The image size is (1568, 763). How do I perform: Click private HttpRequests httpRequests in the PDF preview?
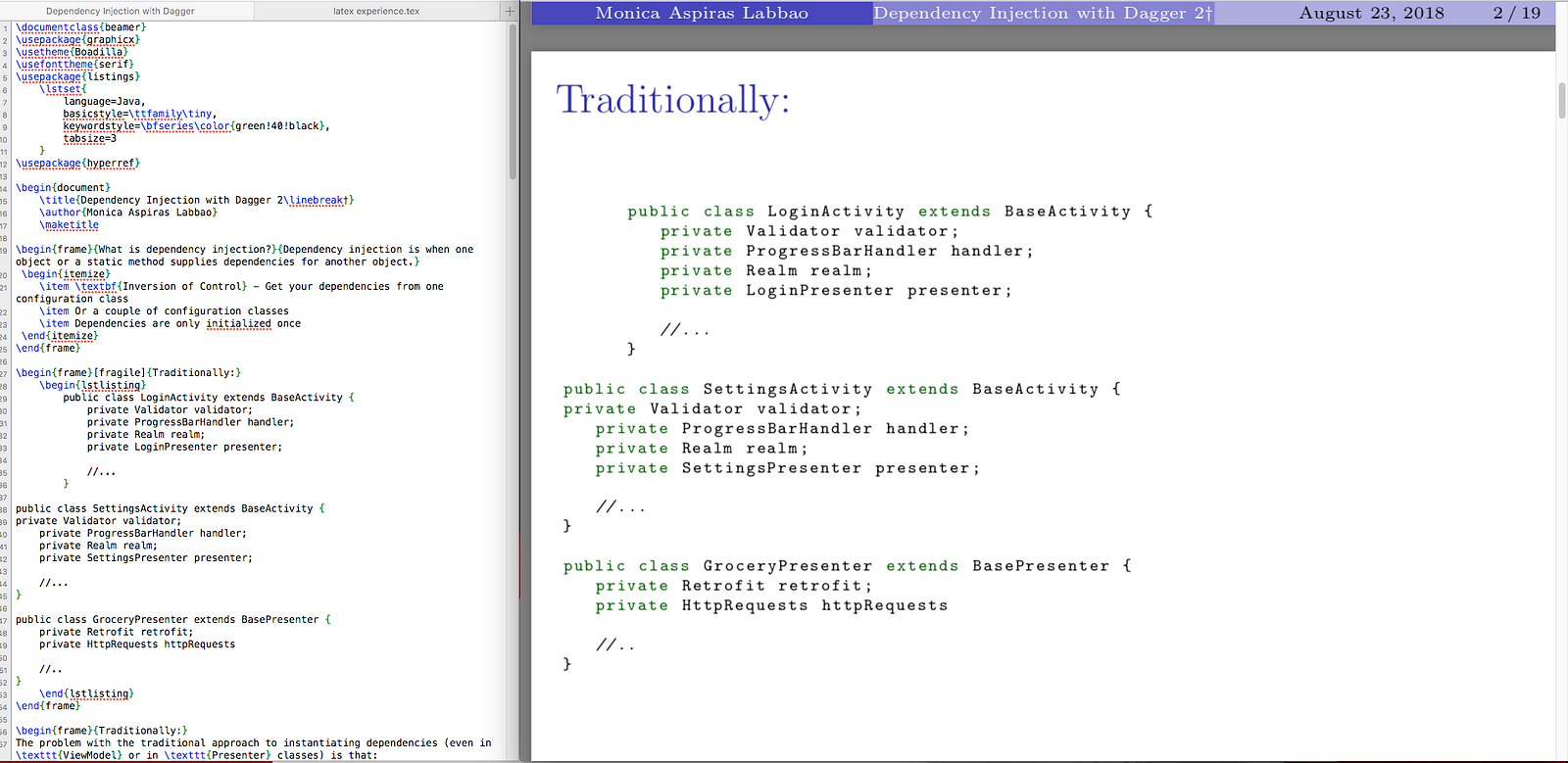click(772, 606)
